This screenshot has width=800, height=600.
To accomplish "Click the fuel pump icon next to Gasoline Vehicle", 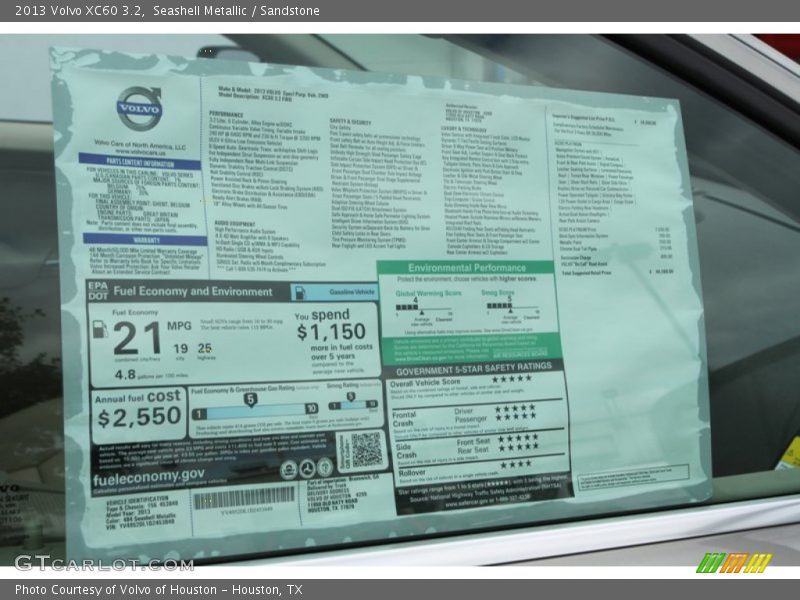I will pos(300,293).
